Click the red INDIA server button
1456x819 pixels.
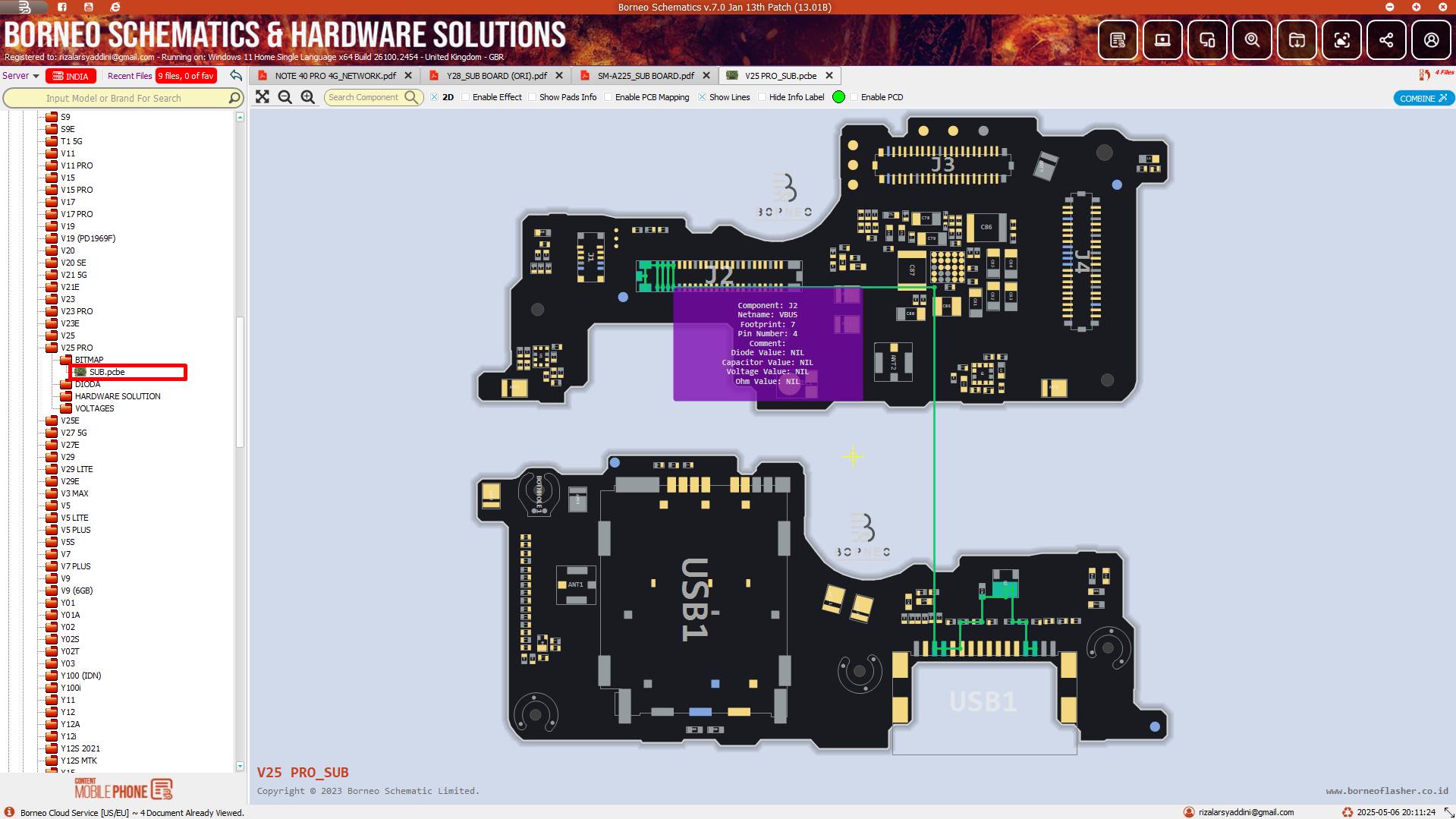(x=71, y=76)
